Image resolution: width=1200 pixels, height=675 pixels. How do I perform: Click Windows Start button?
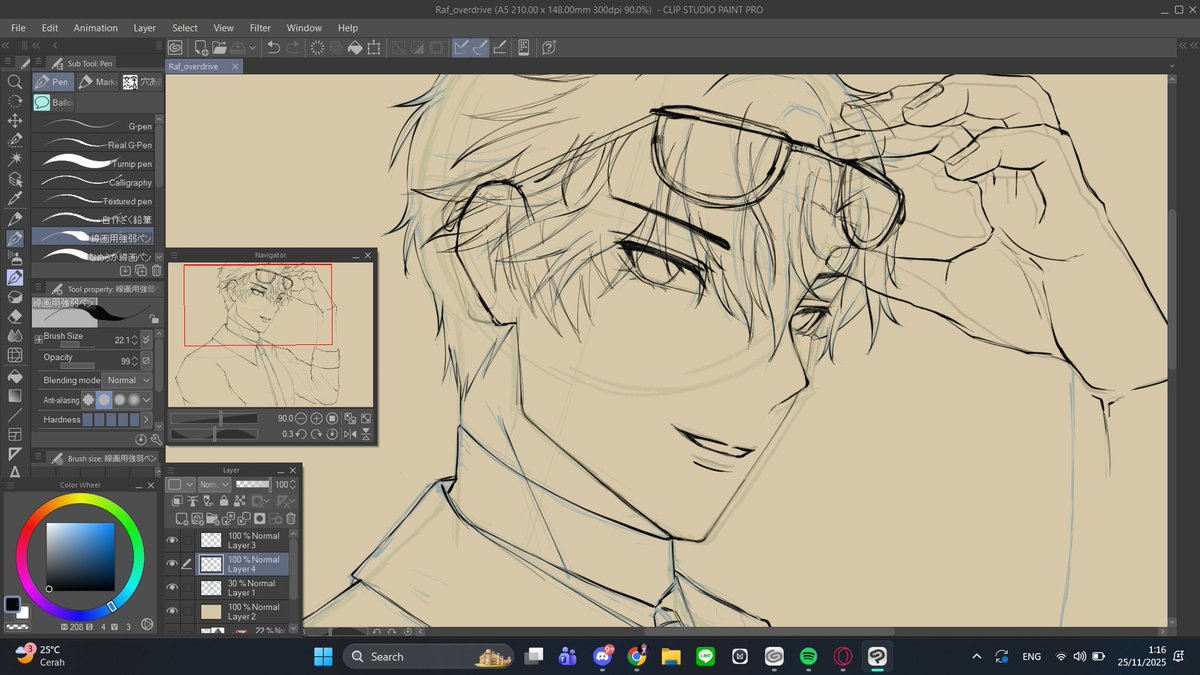coord(323,656)
